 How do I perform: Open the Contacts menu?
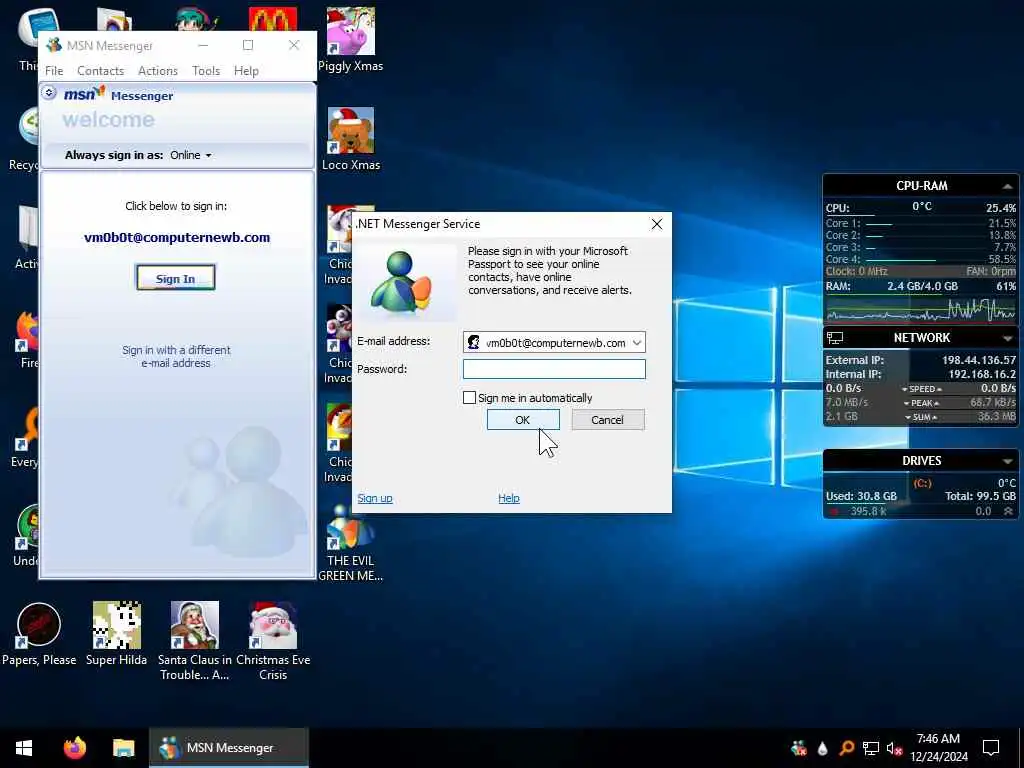point(100,71)
